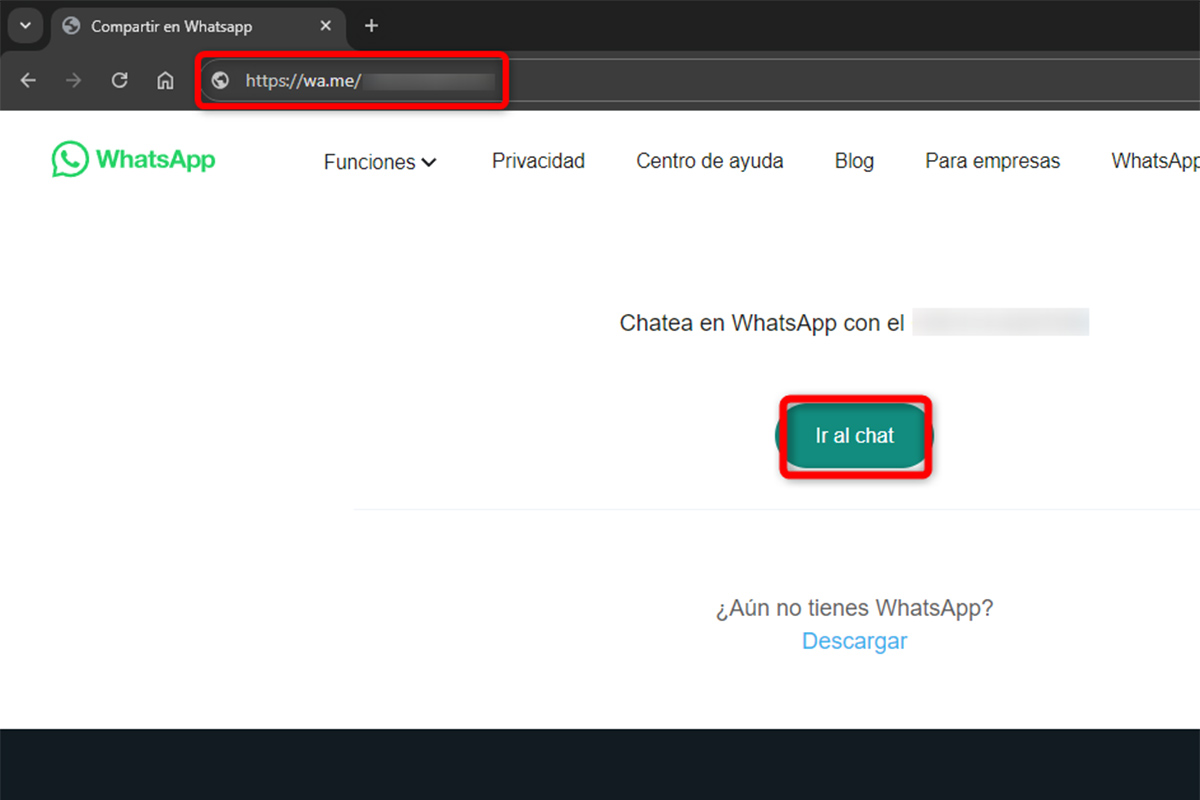The image size is (1200, 800).
Task: Open a new browser tab
Action: [x=371, y=26]
